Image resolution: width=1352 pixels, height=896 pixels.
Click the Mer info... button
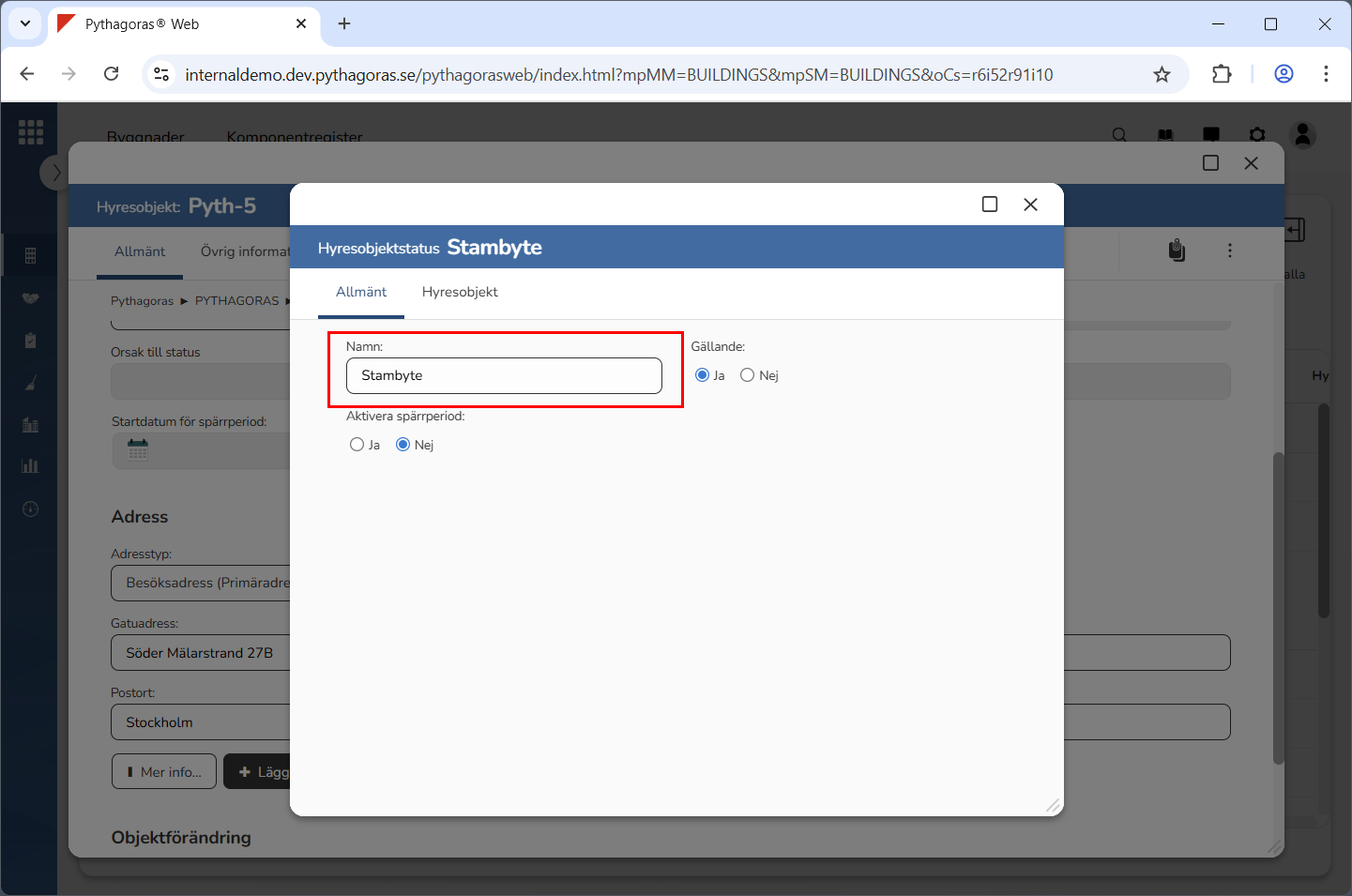pos(164,771)
